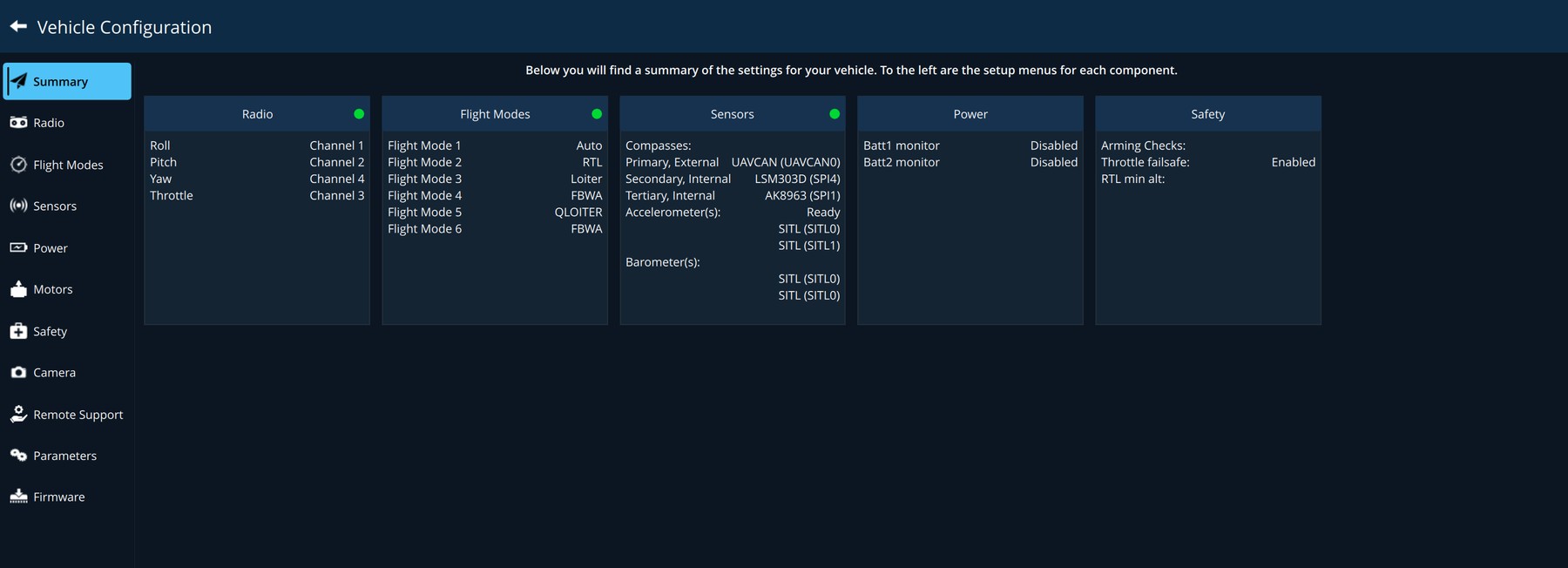Click Channel 3 value for Throttle
Viewport: 1568px width, 568px height.
[337, 195]
